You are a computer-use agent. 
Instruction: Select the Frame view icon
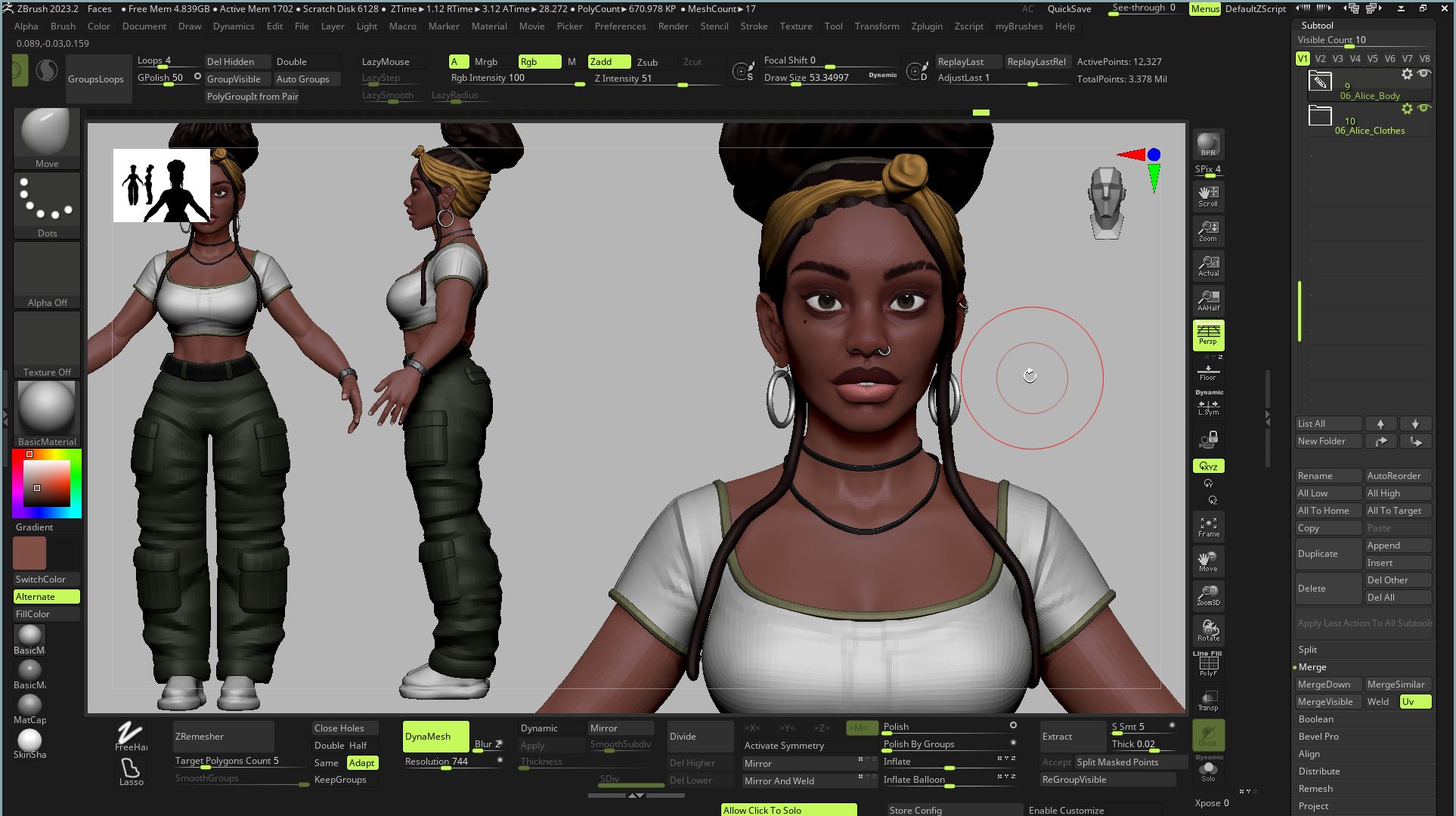click(1208, 527)
